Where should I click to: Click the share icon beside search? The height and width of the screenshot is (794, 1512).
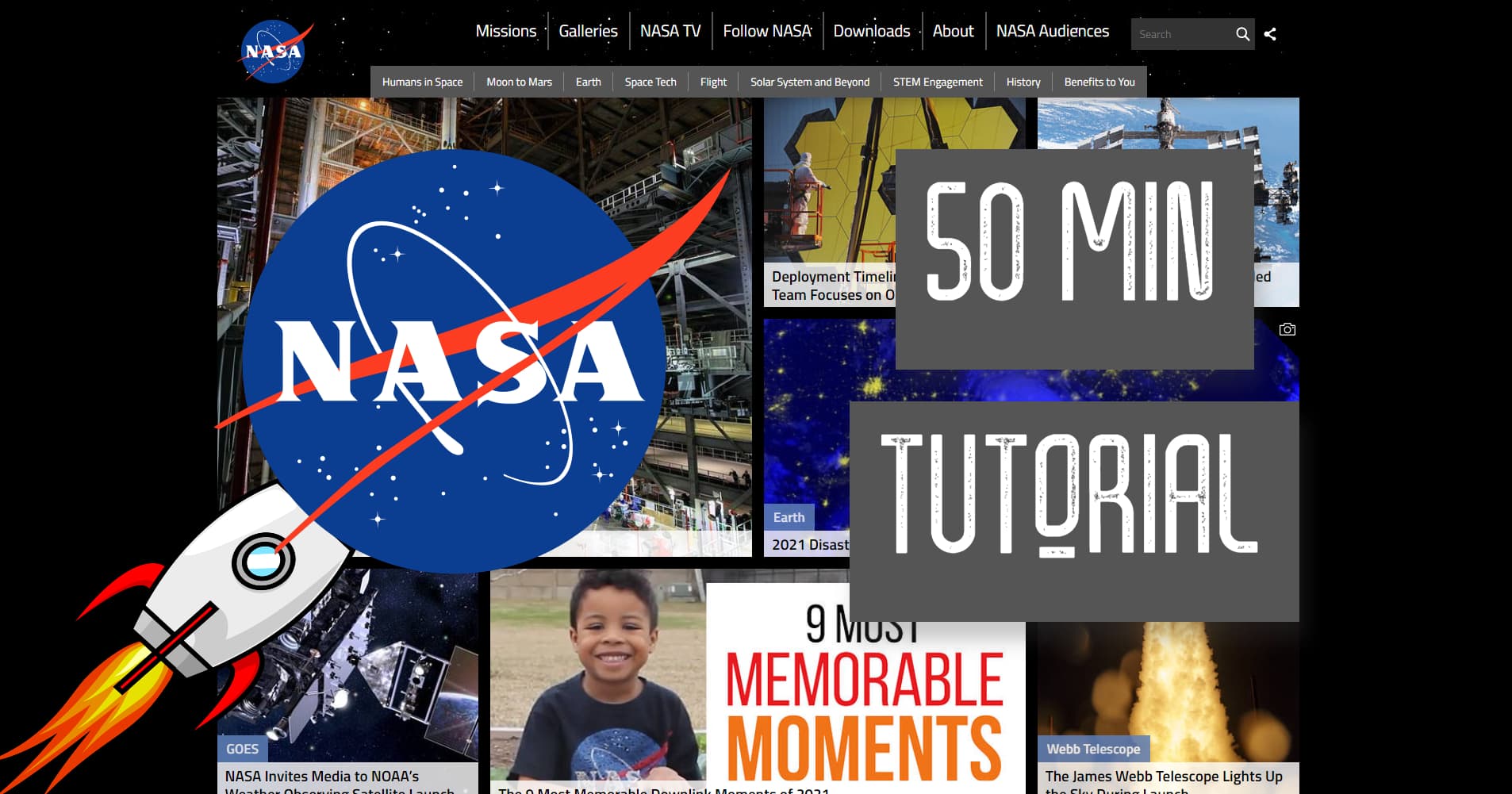1270,34
